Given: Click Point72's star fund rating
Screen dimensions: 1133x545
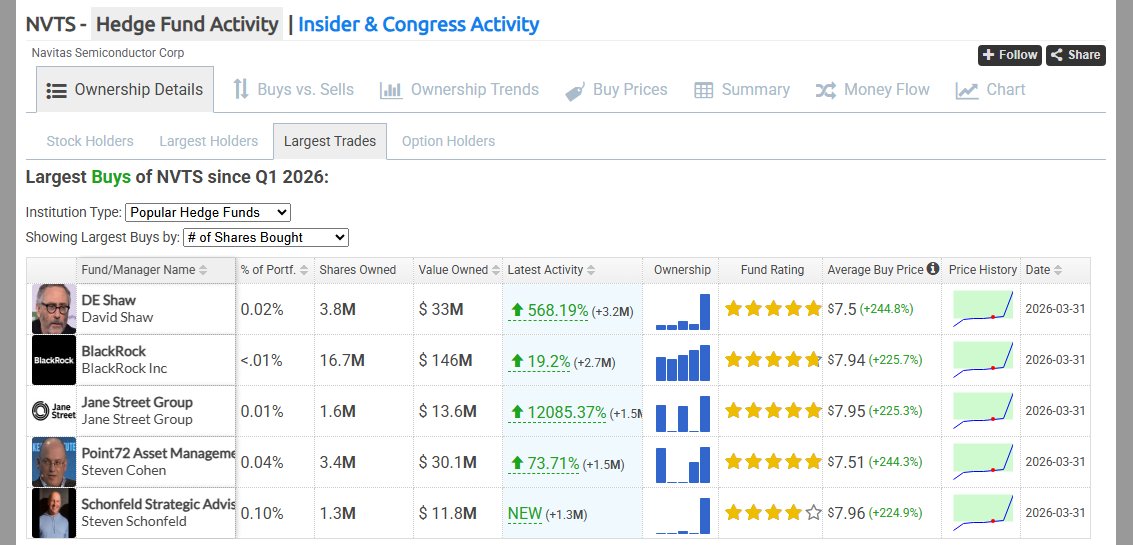Looking at the screenshot, I should coord(773,461).
